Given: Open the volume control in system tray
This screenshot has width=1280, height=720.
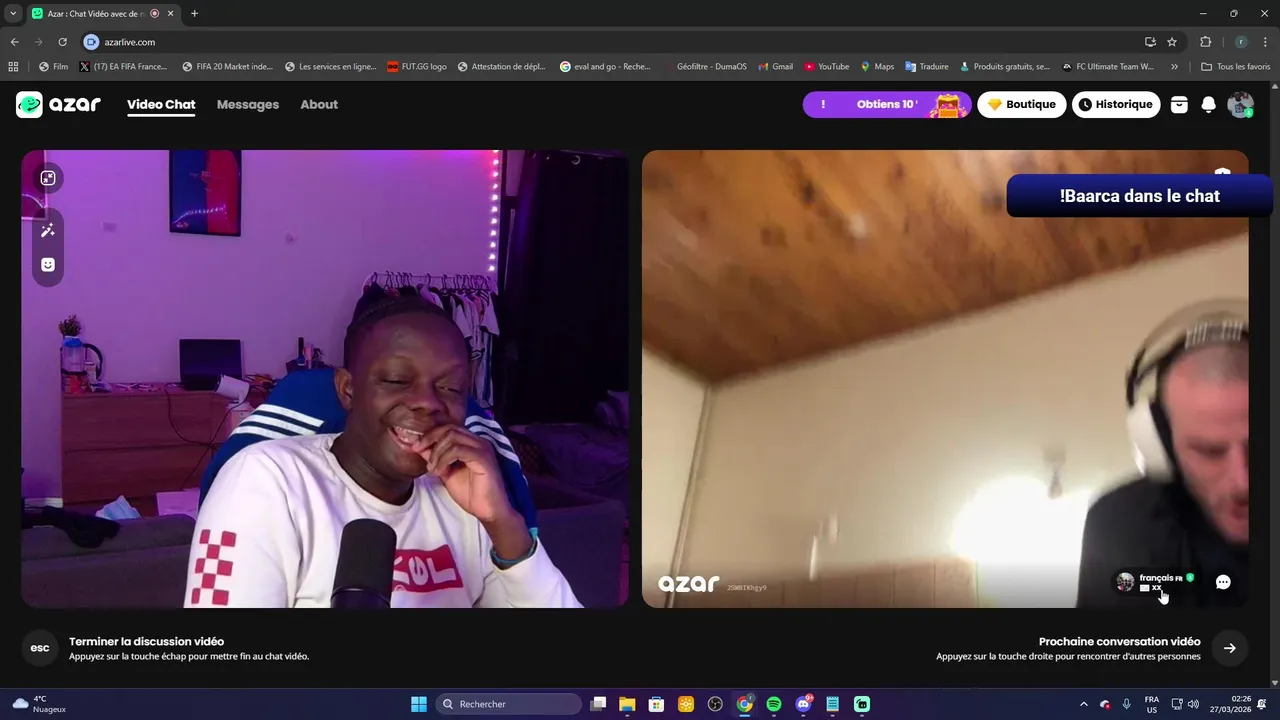Looking at the screenshot, I should click(x=1193, y=704).
